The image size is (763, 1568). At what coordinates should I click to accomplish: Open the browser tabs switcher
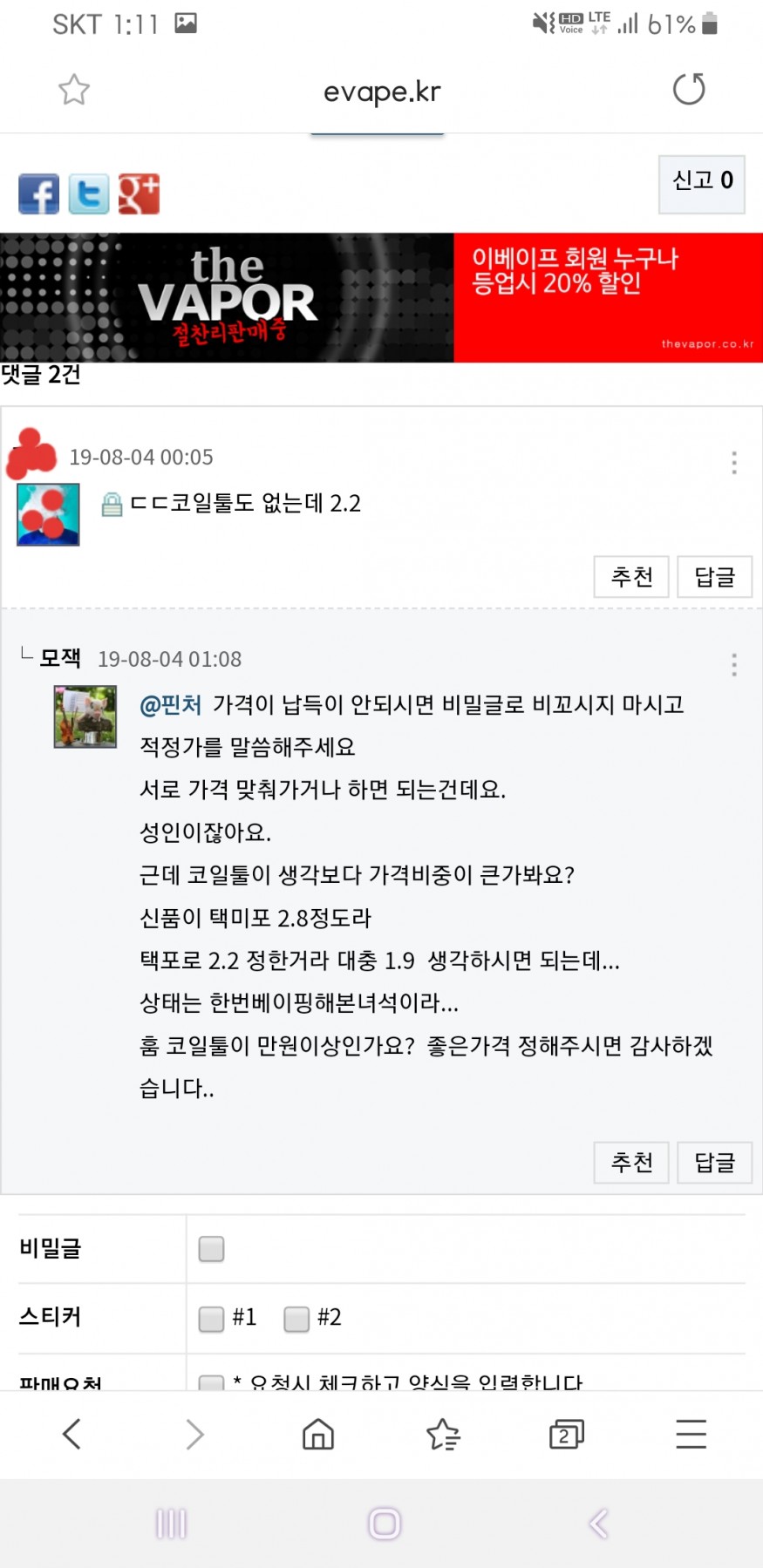click(x=567, y=1434)
